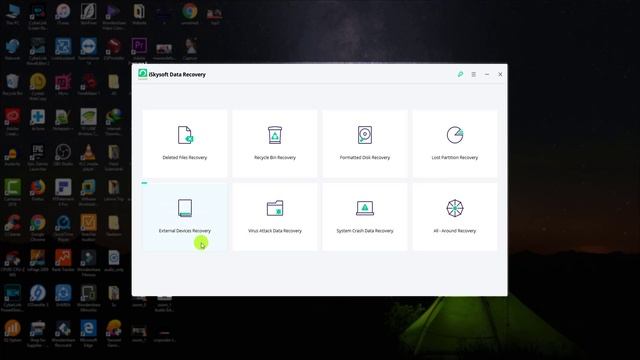
Task: Select the Epic Games Launcher shortcut
Action: (x=38, y=157)
